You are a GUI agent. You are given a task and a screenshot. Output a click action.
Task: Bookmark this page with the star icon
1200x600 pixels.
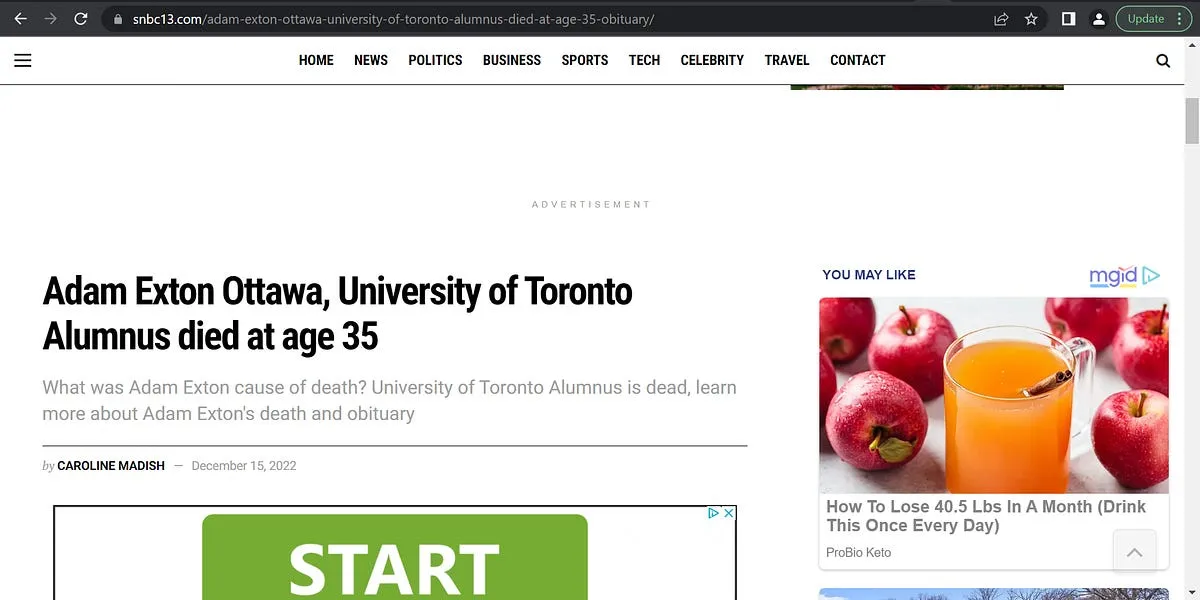pyautogui.click(x=1032, y=19)
